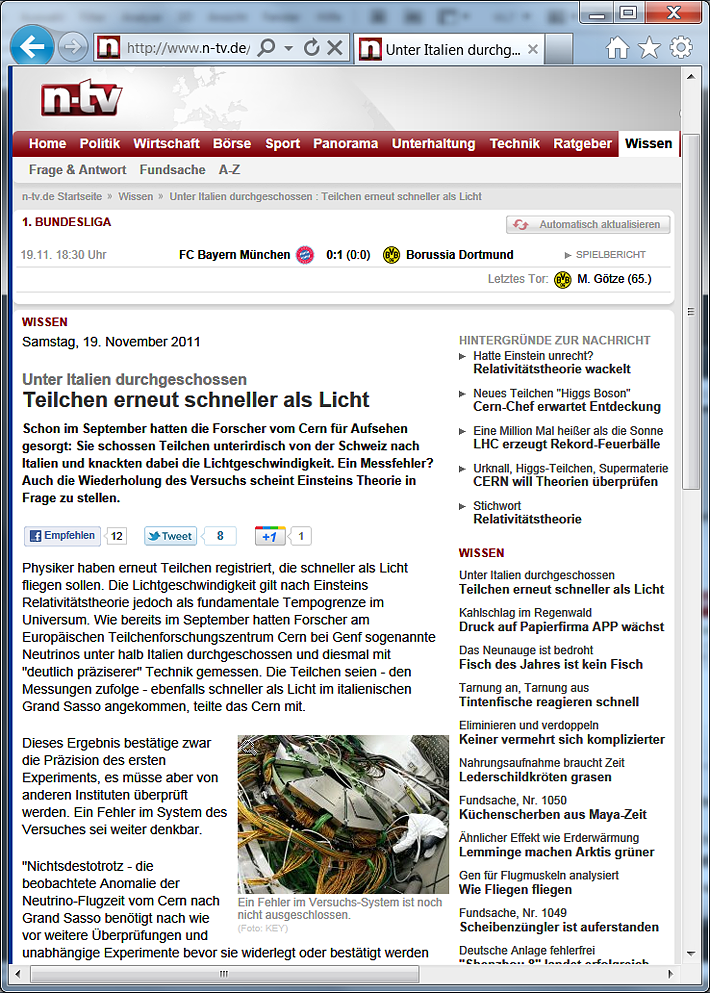Click the Facebook recommend count 12
710x993 pixels.
117,536
